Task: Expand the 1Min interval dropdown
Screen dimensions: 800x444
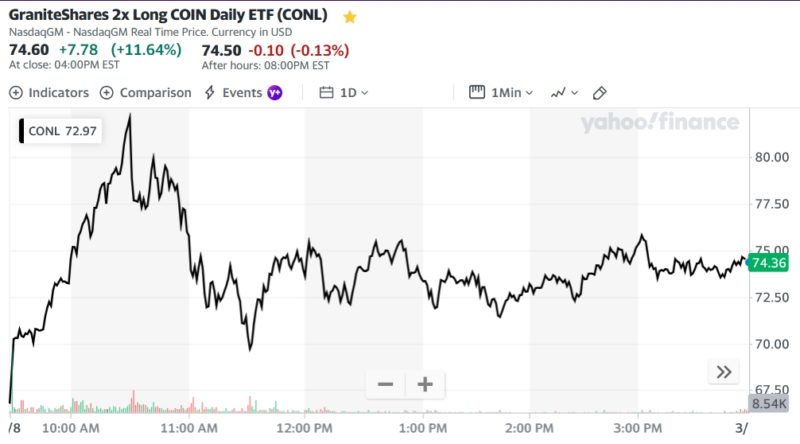Action: [511, 93]
